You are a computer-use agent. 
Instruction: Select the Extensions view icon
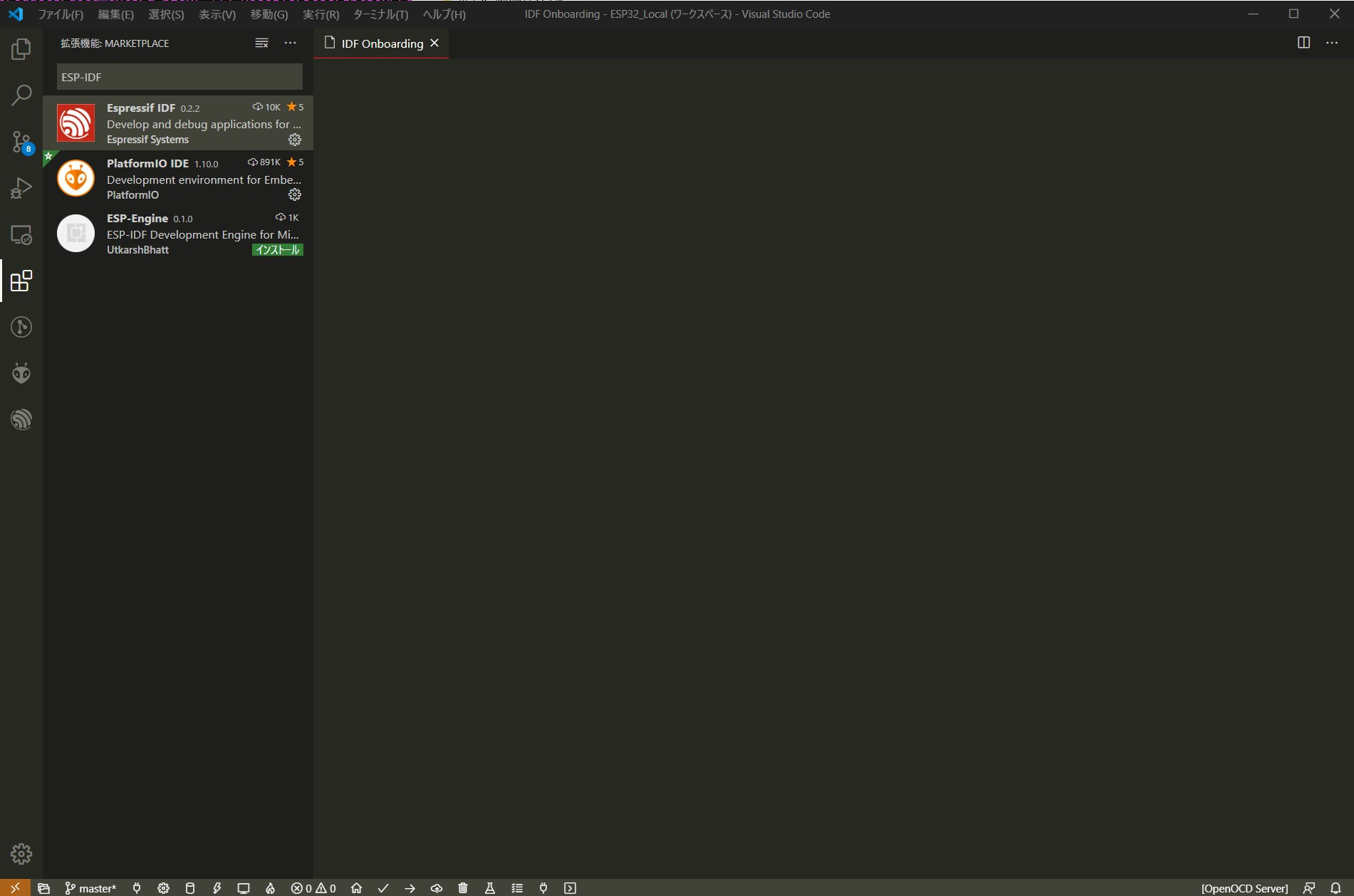click(21, 281)
